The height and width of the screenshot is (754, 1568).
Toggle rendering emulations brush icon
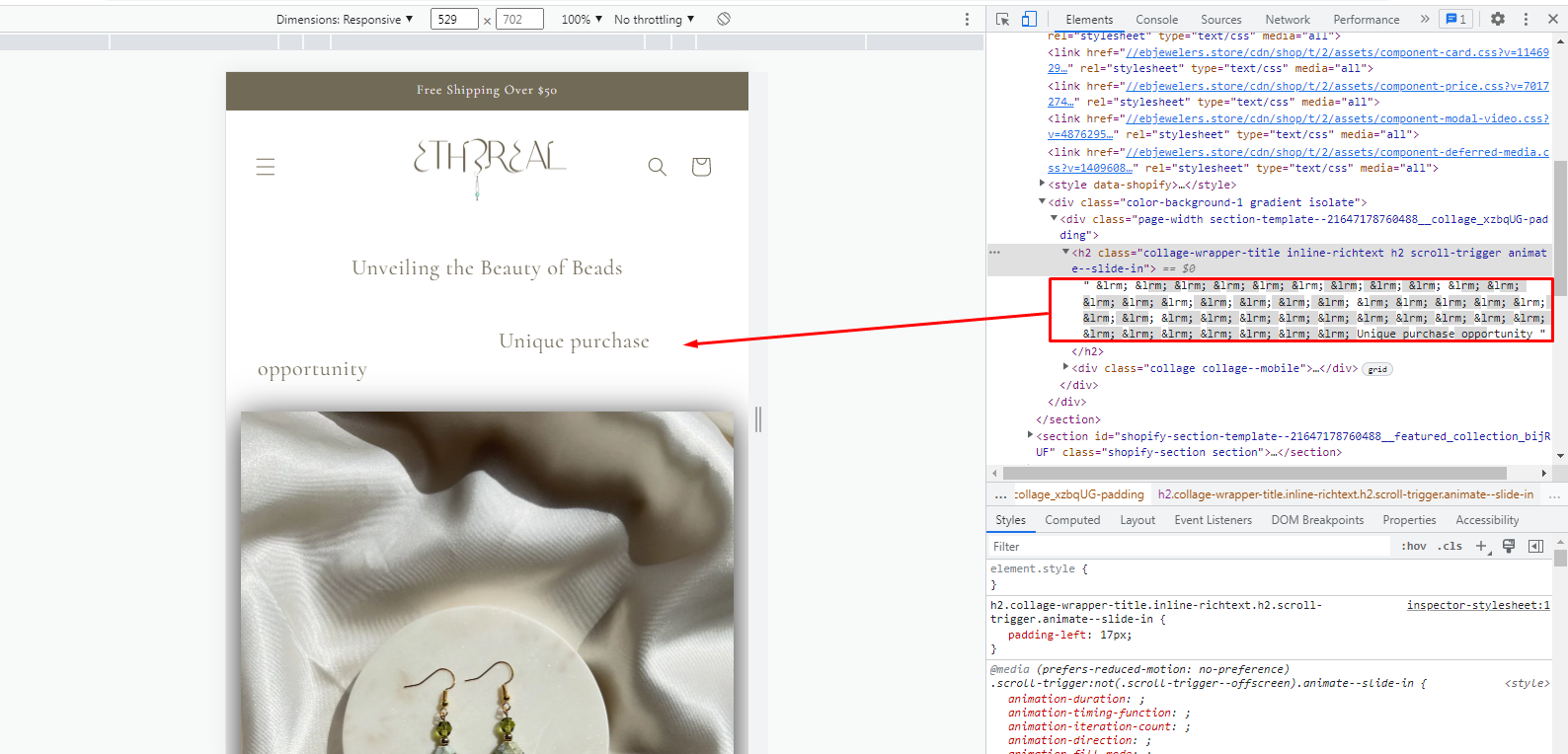1509,546
